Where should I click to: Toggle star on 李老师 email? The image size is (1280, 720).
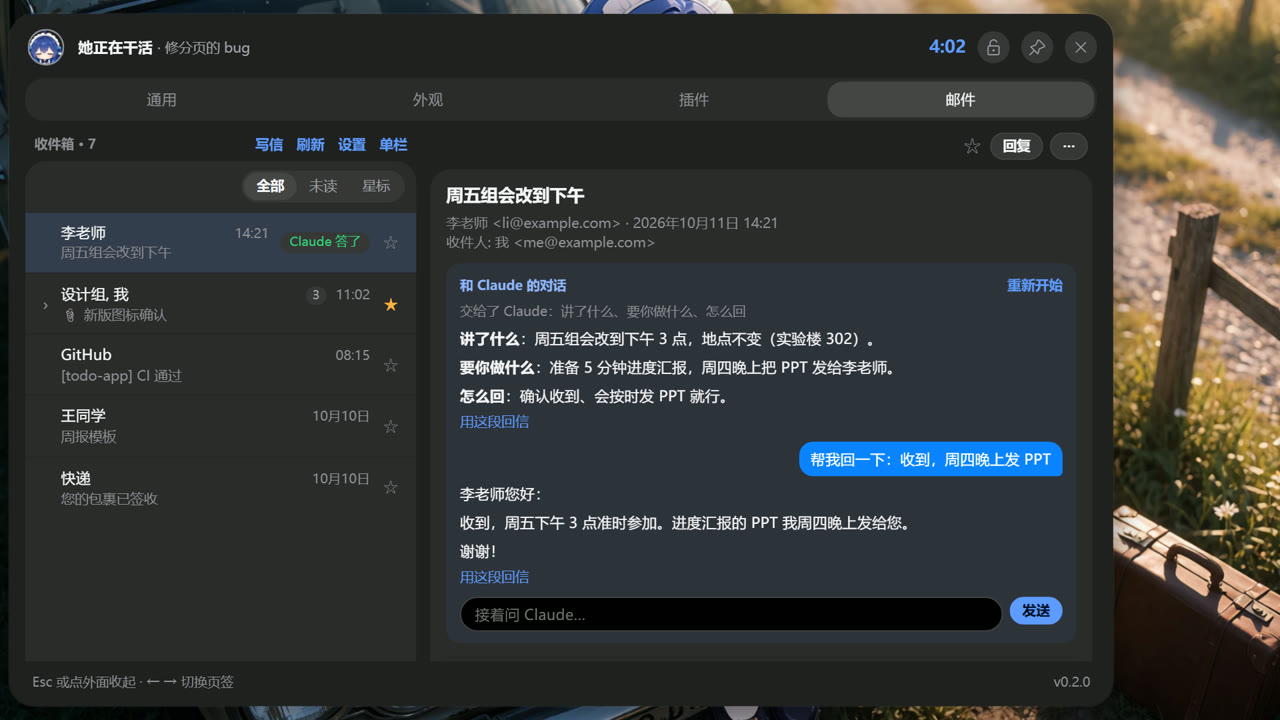(x=391, y=242)
